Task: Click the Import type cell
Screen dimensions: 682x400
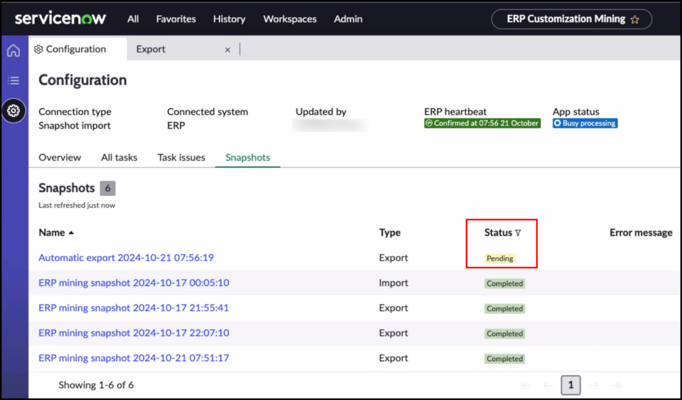Action: point(393,283)
